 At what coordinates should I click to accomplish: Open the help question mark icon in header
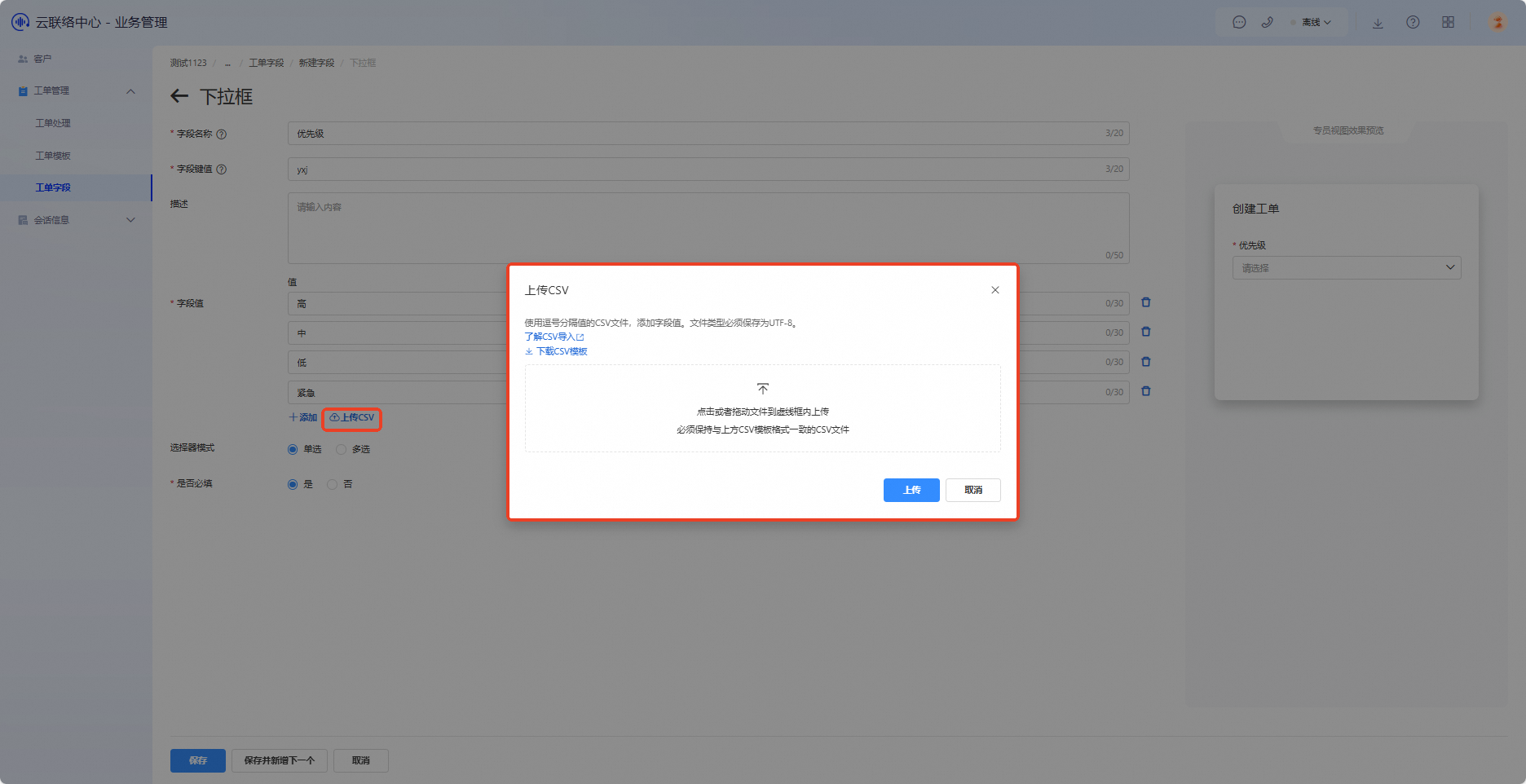[1413, 23]
